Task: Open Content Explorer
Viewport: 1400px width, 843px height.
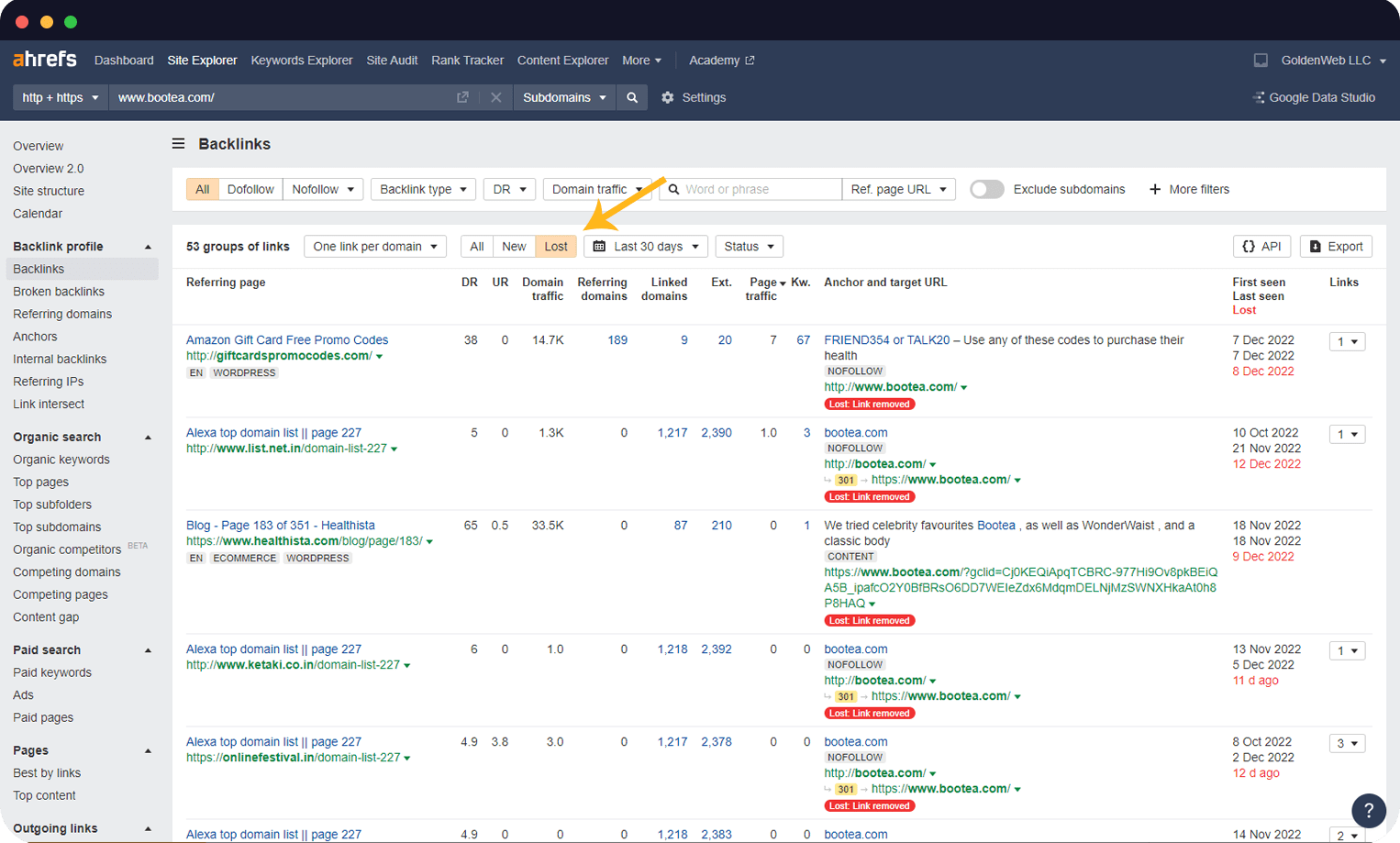Action: [562, 61]
